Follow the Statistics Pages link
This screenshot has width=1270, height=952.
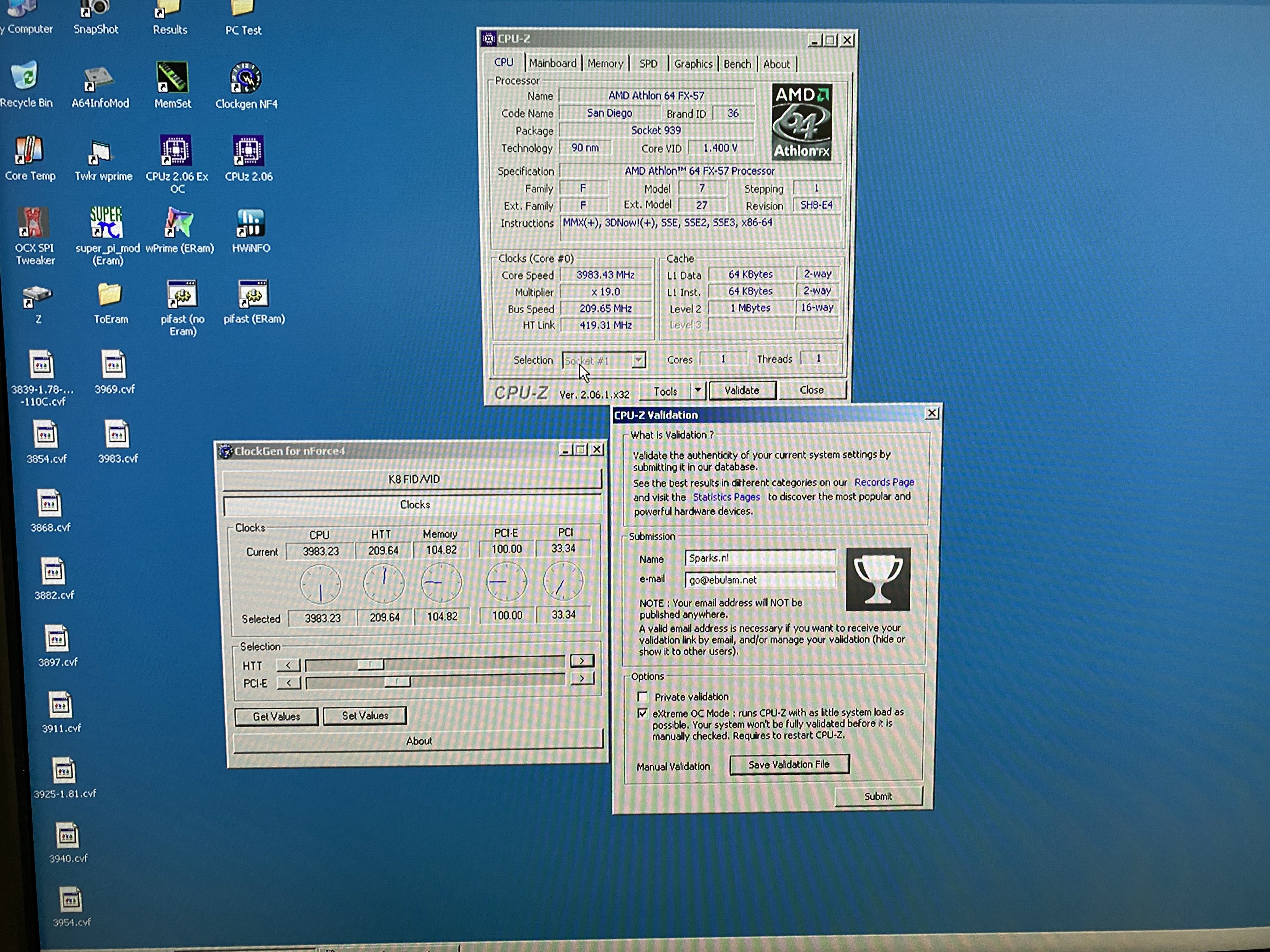(726, 497)
